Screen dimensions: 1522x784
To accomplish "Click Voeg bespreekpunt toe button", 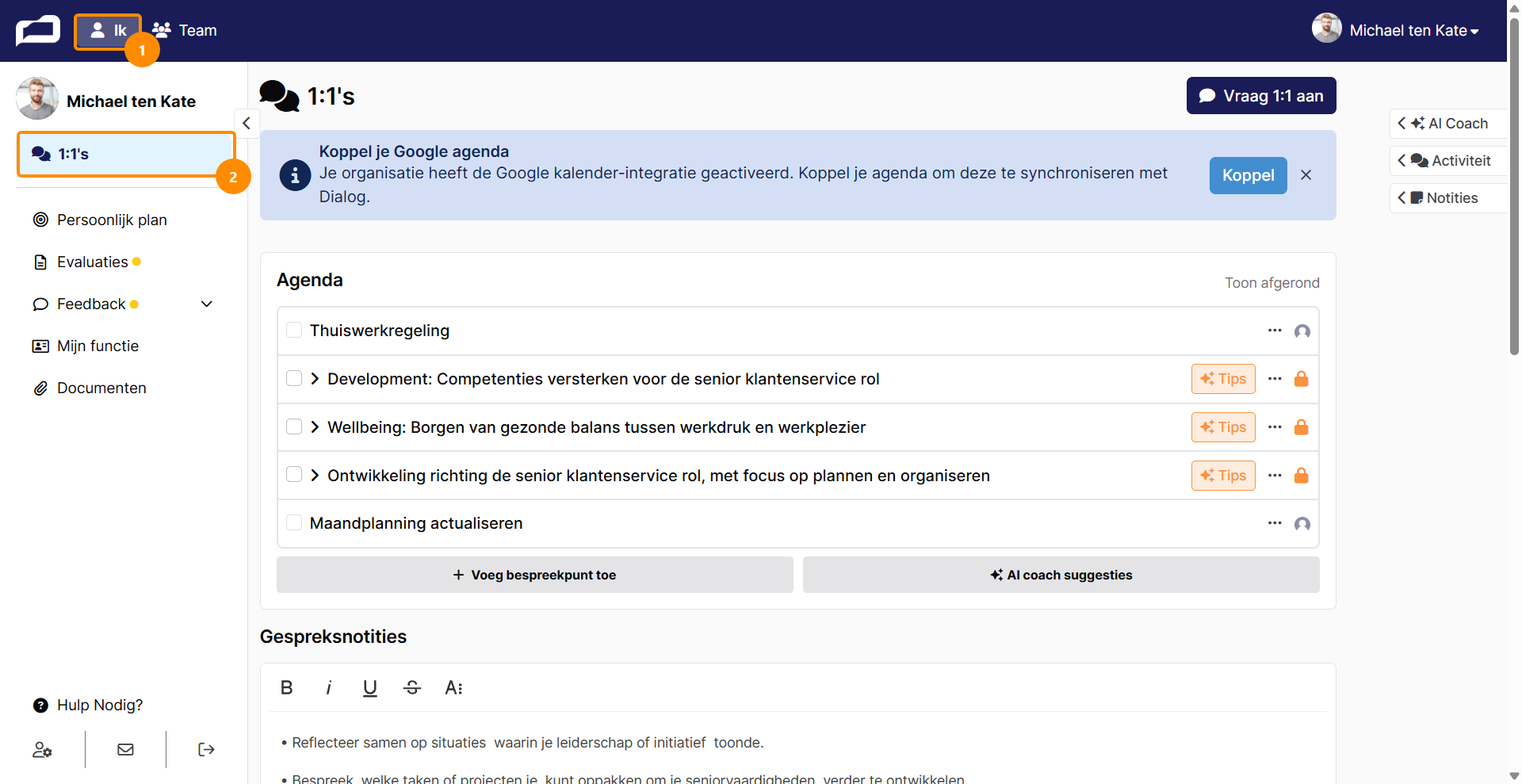I will coord(534,575).
